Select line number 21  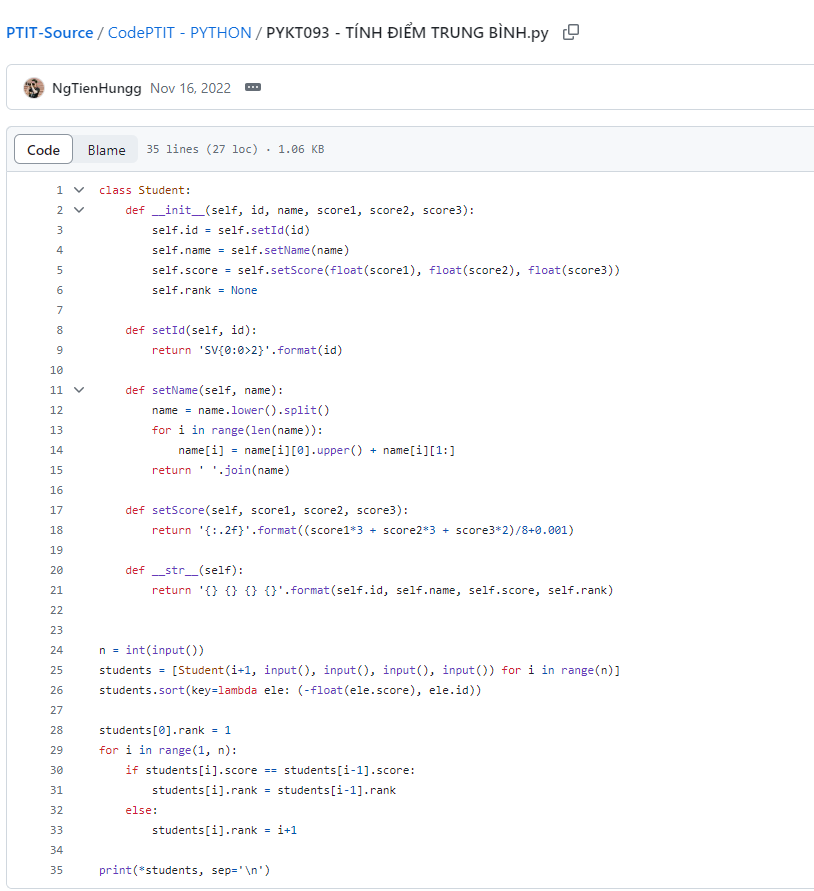pos(56,590)
